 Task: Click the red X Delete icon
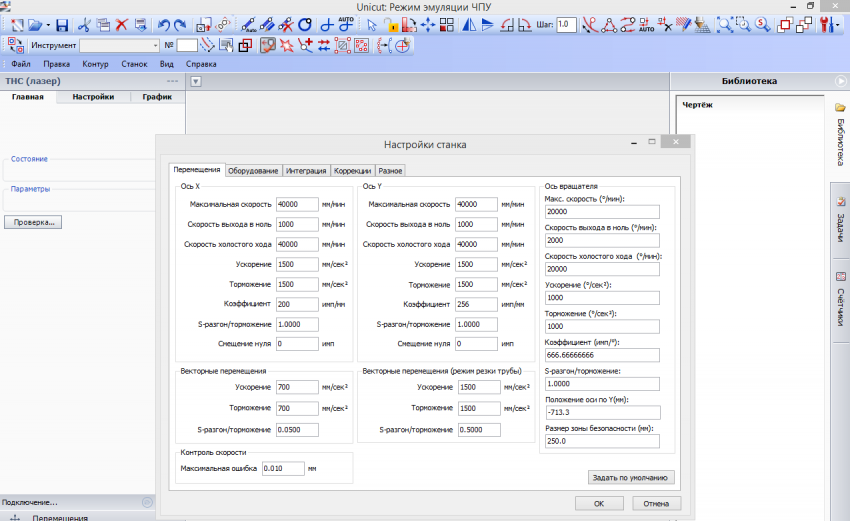point(122,25)
